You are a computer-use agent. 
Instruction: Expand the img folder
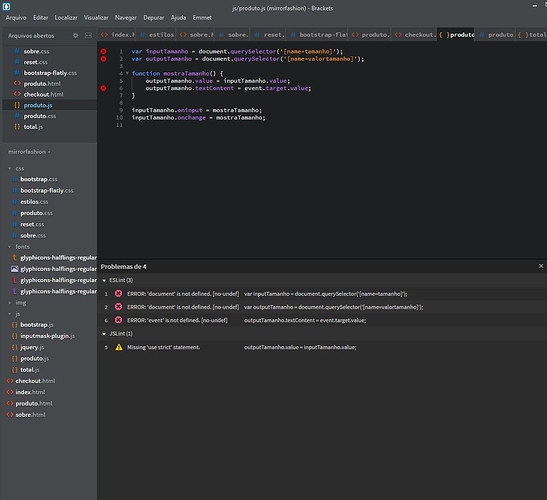pos(10,303)
